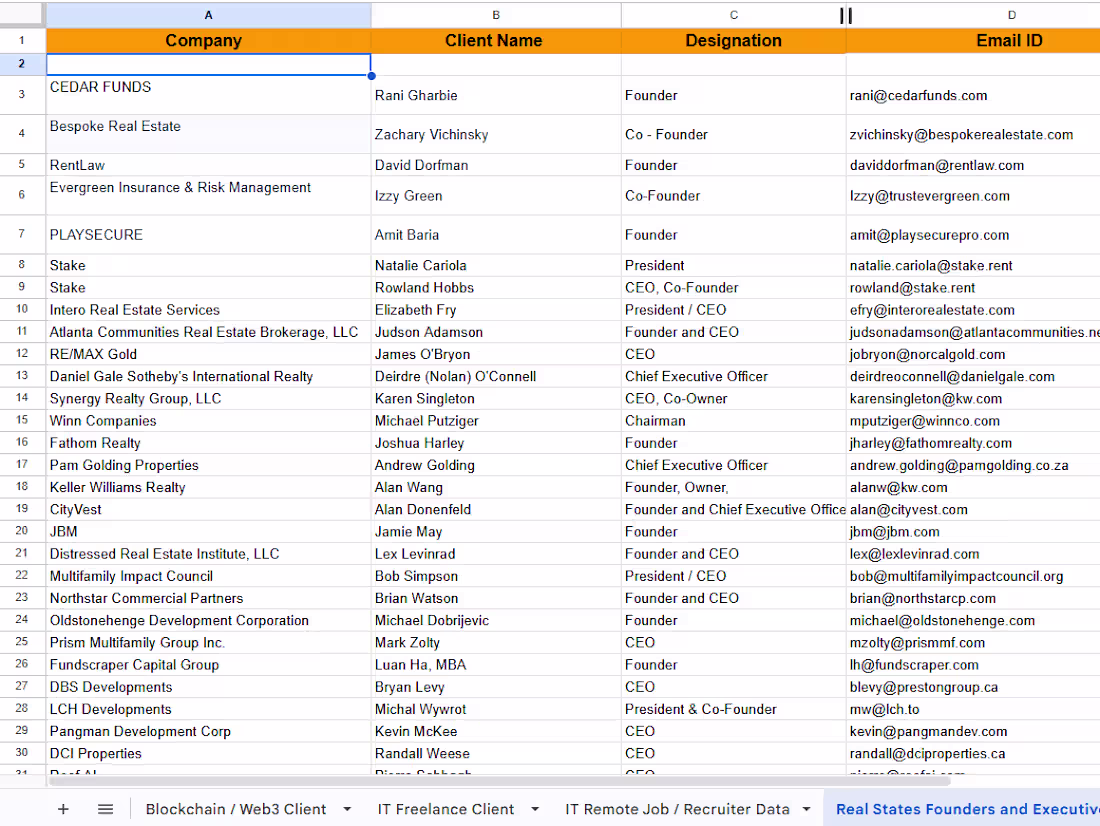Select Daniel Gale Sotheby's International Realty cell
1100x826 pixels.
[208, 376]
